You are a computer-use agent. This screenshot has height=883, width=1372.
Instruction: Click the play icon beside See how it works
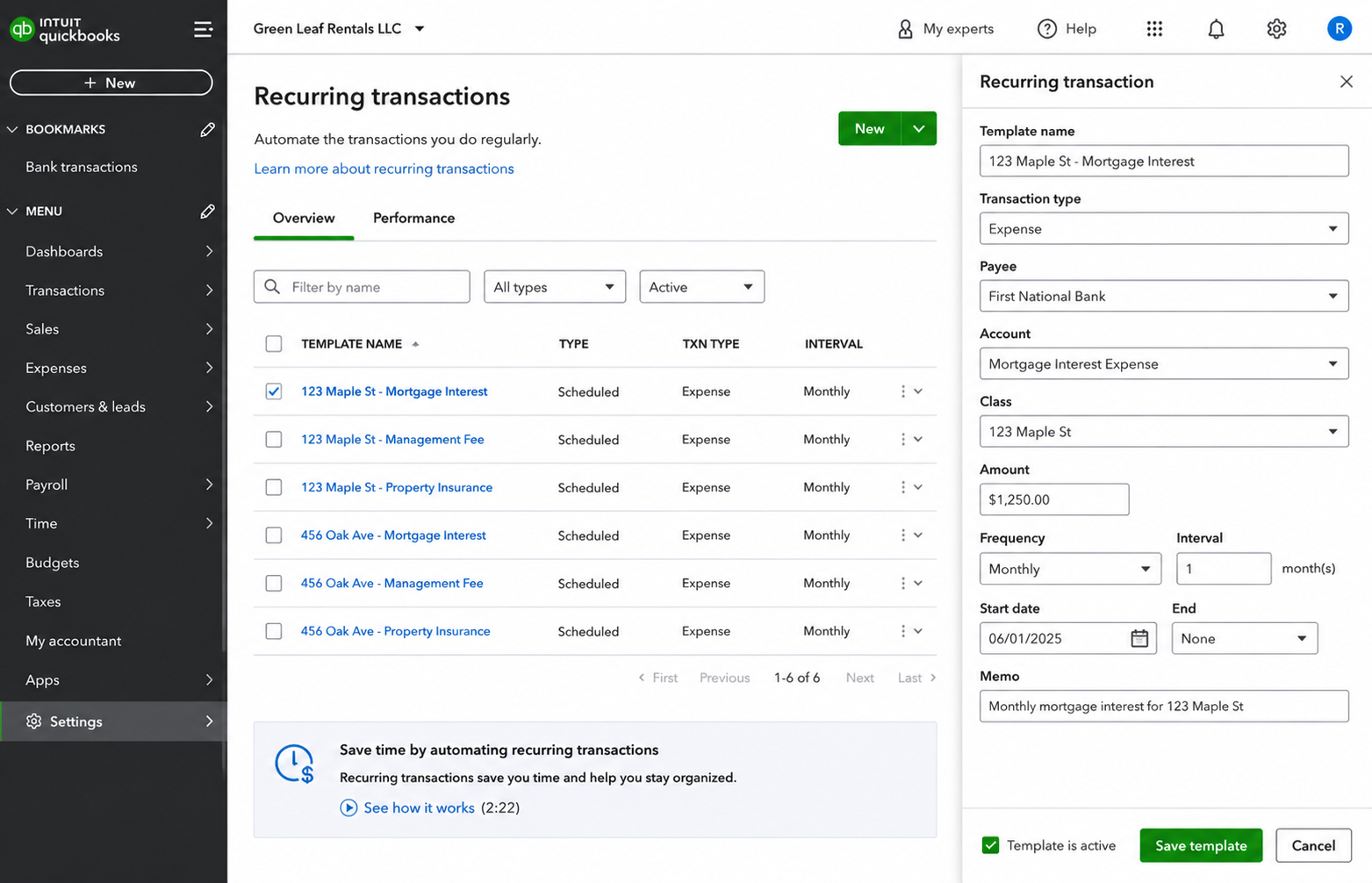[348, 808]
